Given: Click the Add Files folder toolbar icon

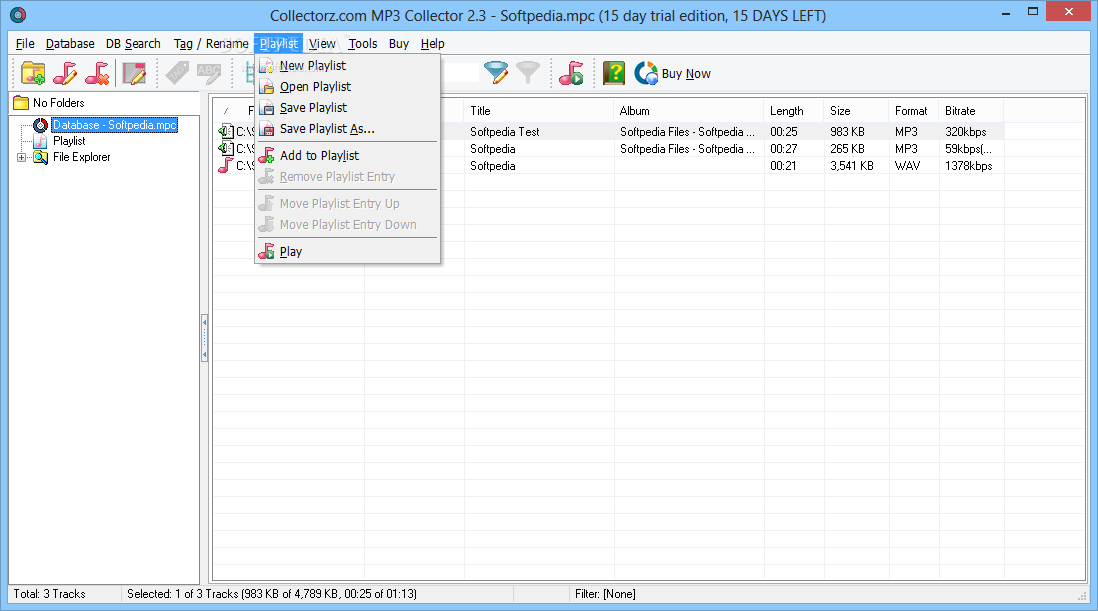Looking at the screenshot, I should tap(33, 73).
